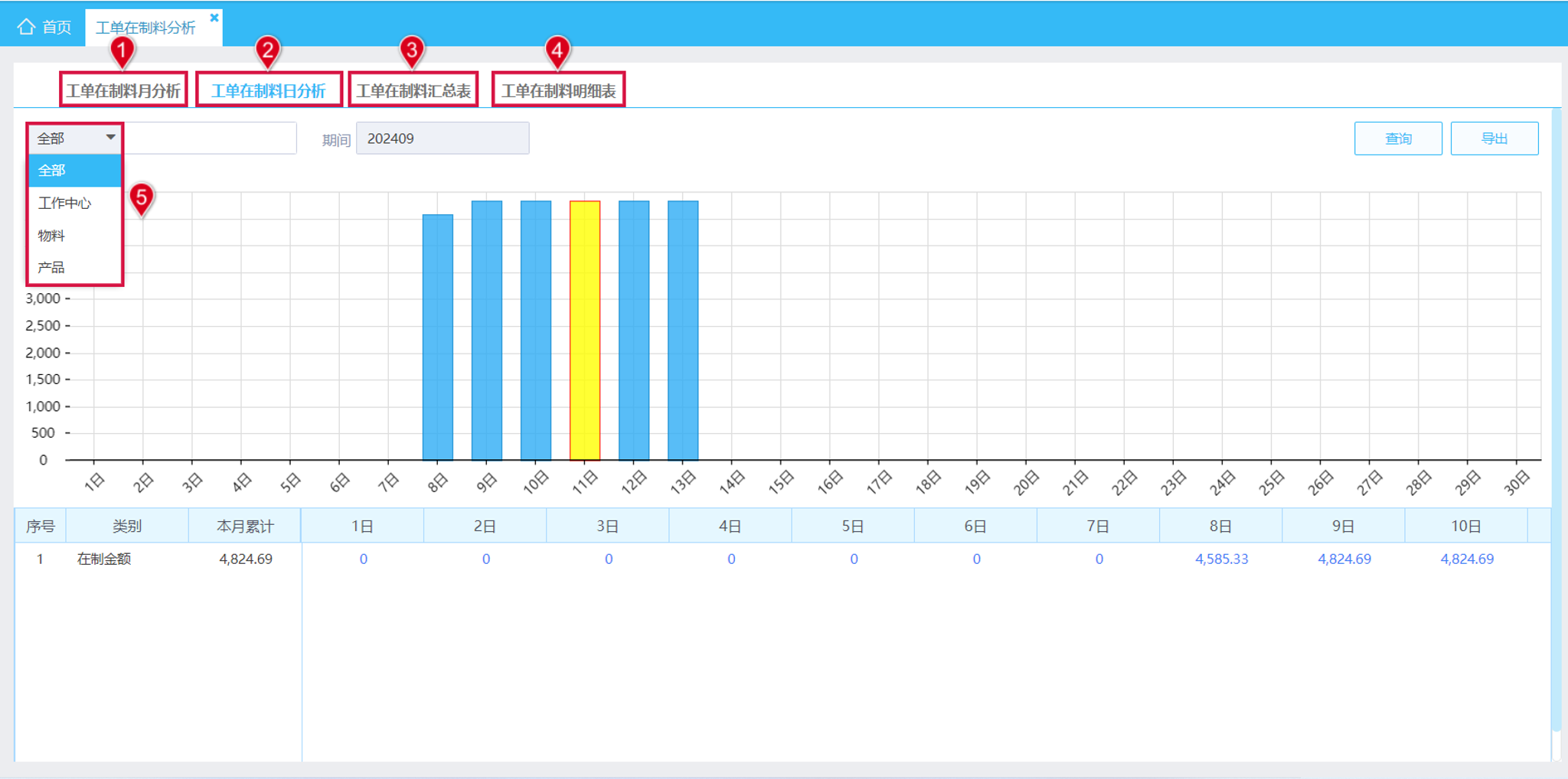Select the 12日 bar in the chart

(x=634, y=331)
